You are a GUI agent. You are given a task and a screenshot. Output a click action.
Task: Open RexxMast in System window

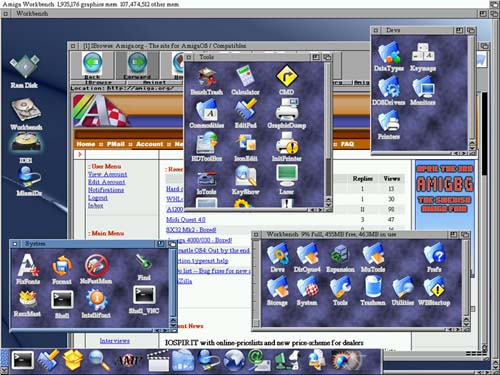[27, 303]
